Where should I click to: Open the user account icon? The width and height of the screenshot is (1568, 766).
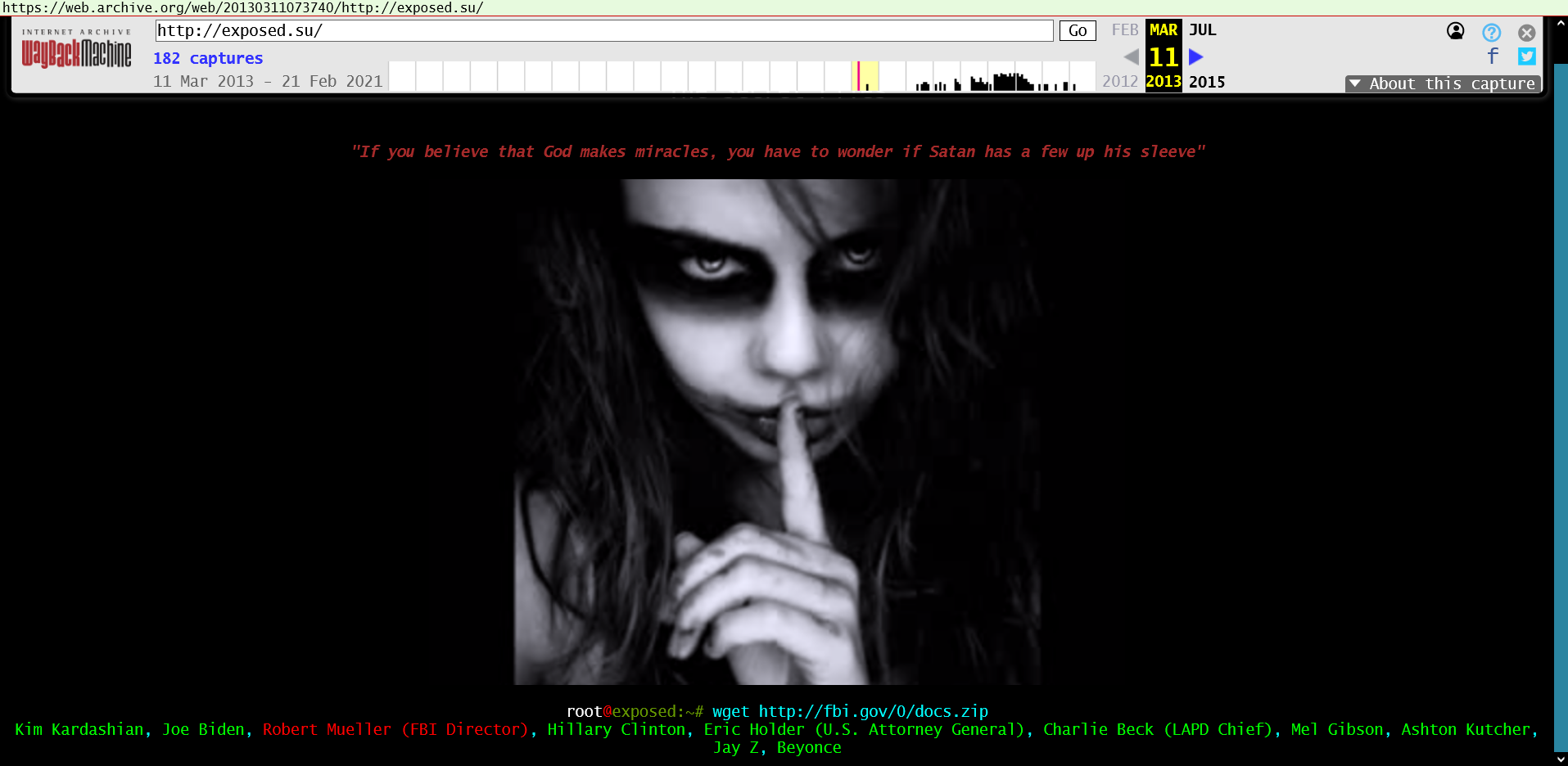1455,32
